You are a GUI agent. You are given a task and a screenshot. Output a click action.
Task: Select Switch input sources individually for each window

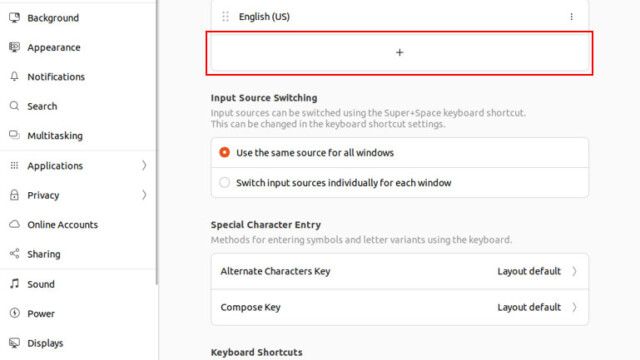pyautogui.click(x=224, y=182)
